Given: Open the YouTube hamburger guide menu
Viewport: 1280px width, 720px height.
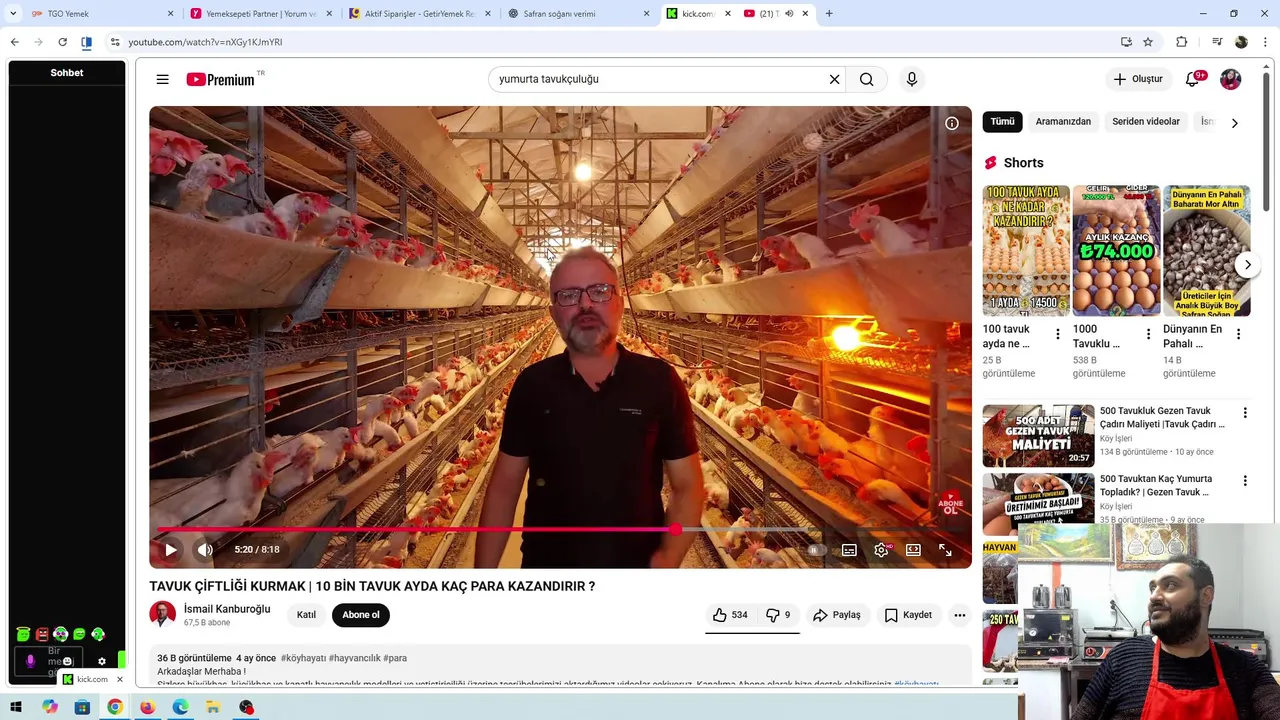Looking at the screenshot, I should click(x=162, y=79).
